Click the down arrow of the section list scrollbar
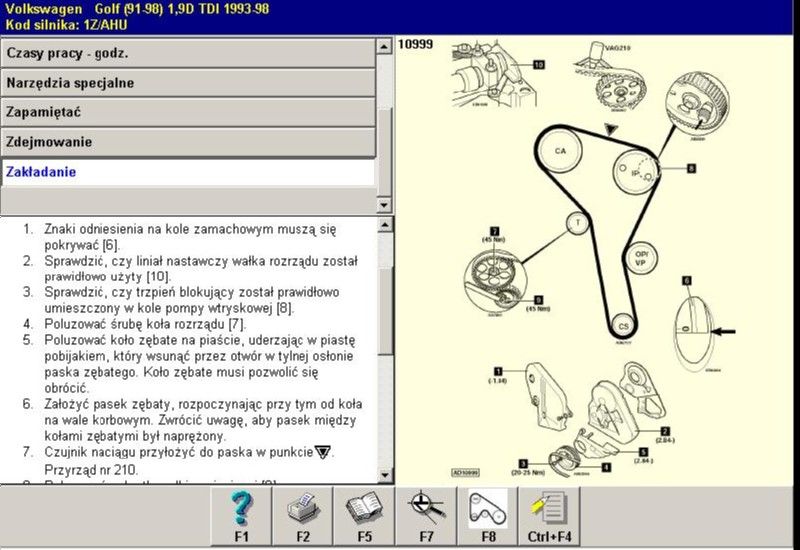The image size is (800, 550). (384, 205)
